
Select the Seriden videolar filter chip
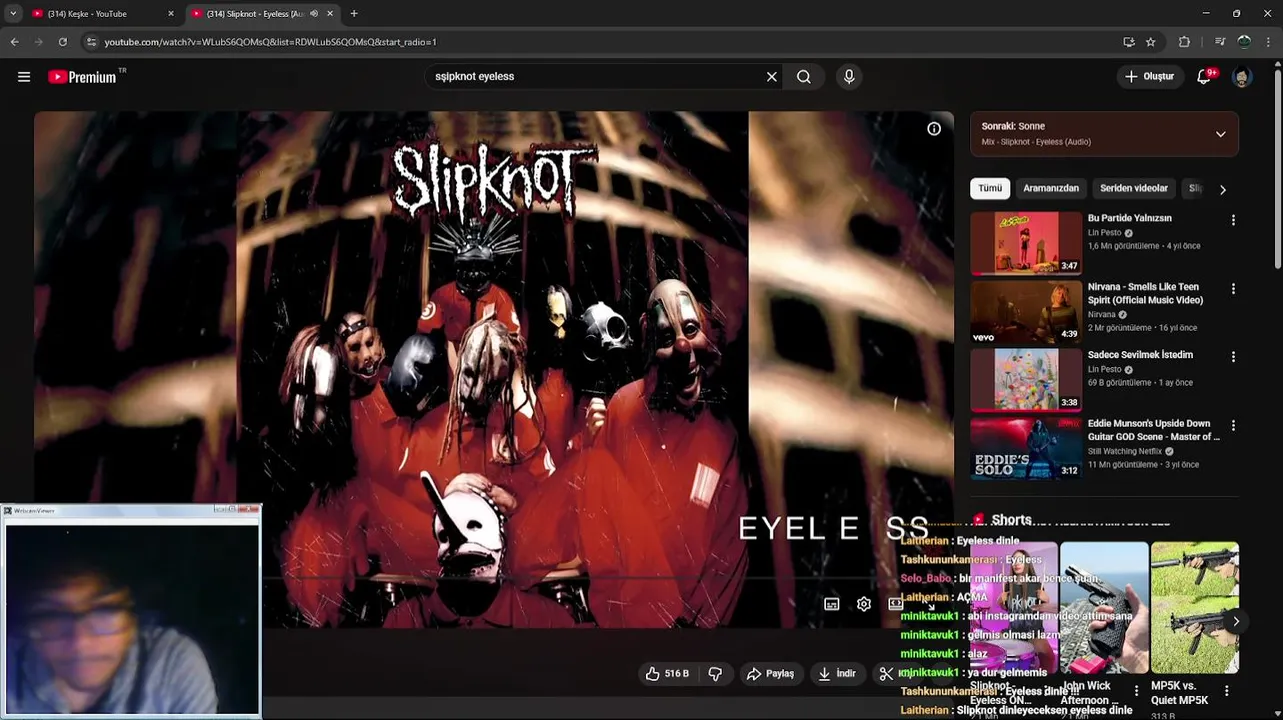click(1134, 188)
